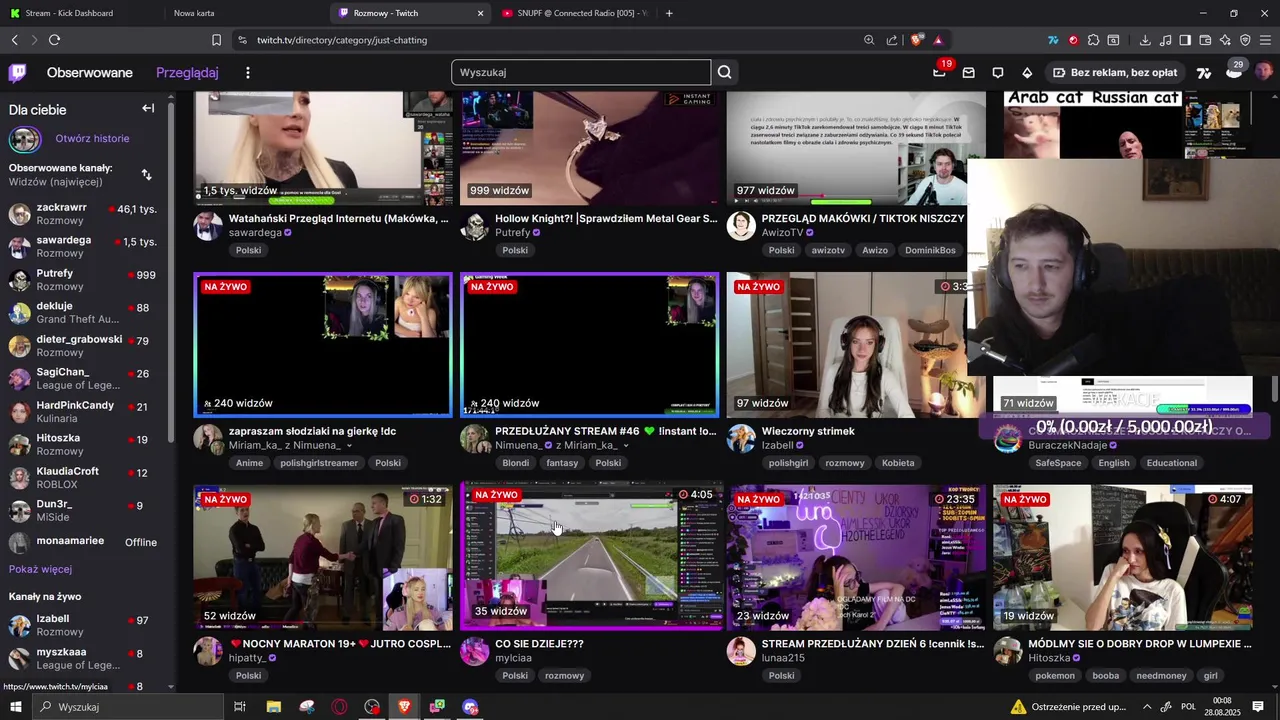Click the magnifier search button in Twitch header
The height and width of the screenshot is (720, 1280).
pos(725,72)
